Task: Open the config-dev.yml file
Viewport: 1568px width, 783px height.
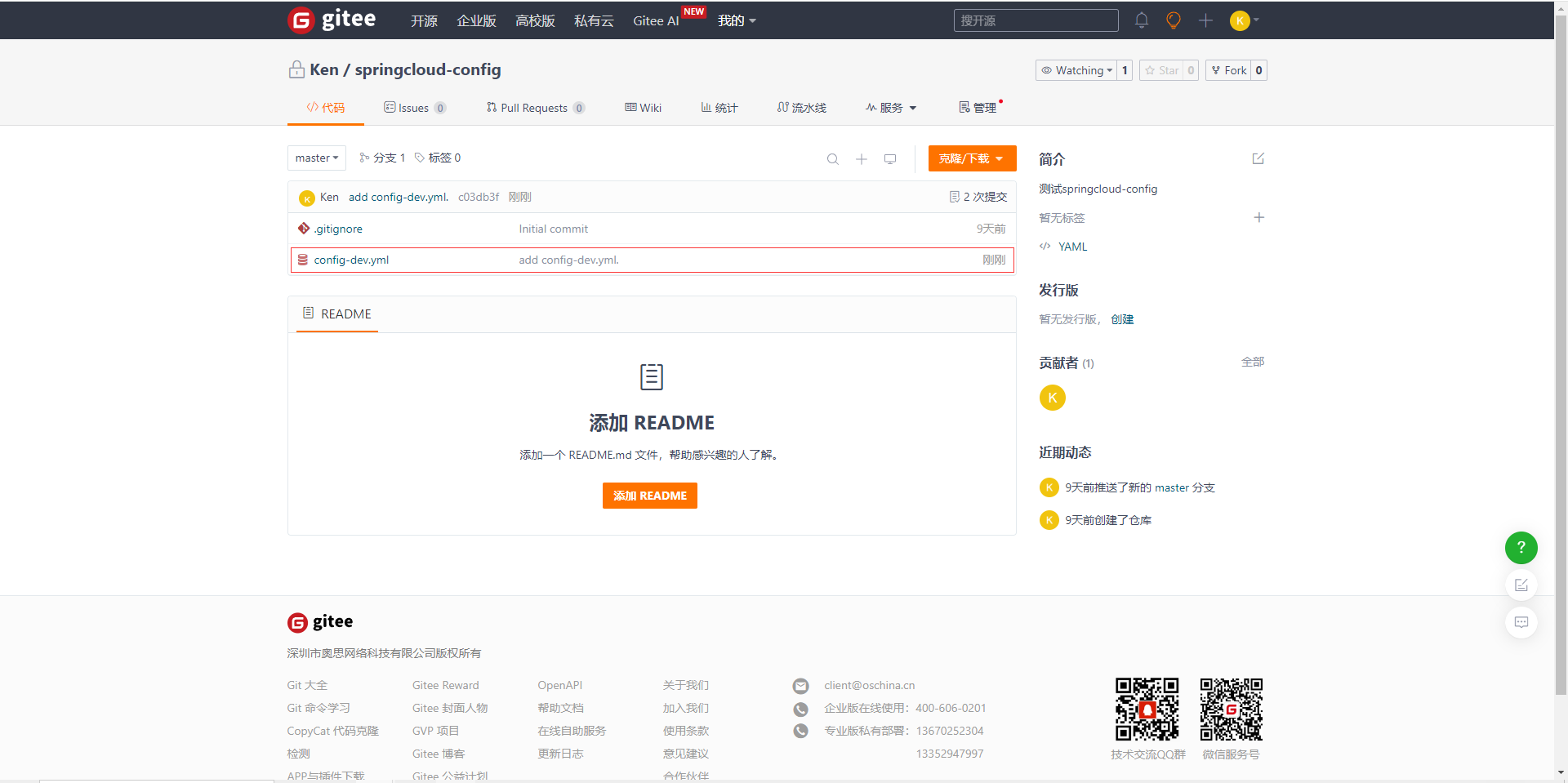Action: click(x=351, y=260)
